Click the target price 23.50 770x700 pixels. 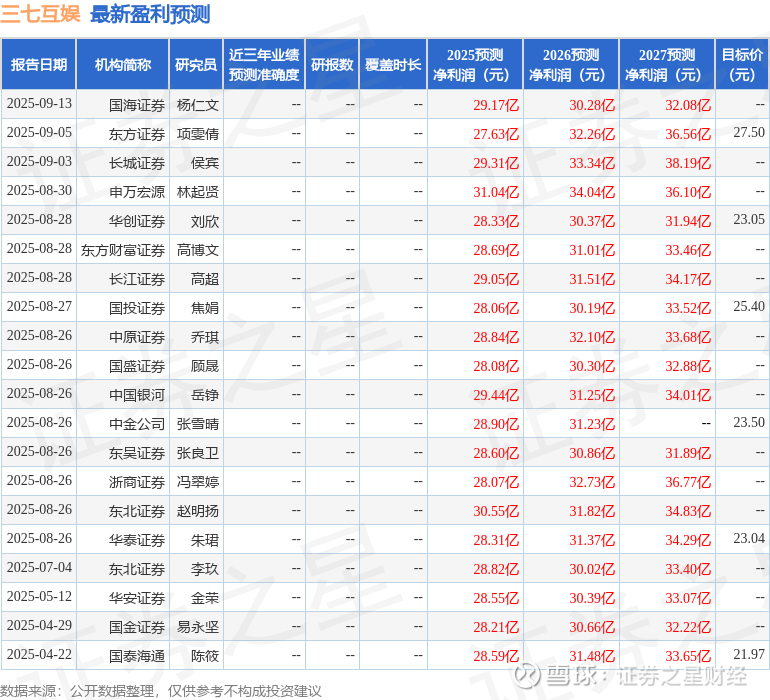pos(749,422)
